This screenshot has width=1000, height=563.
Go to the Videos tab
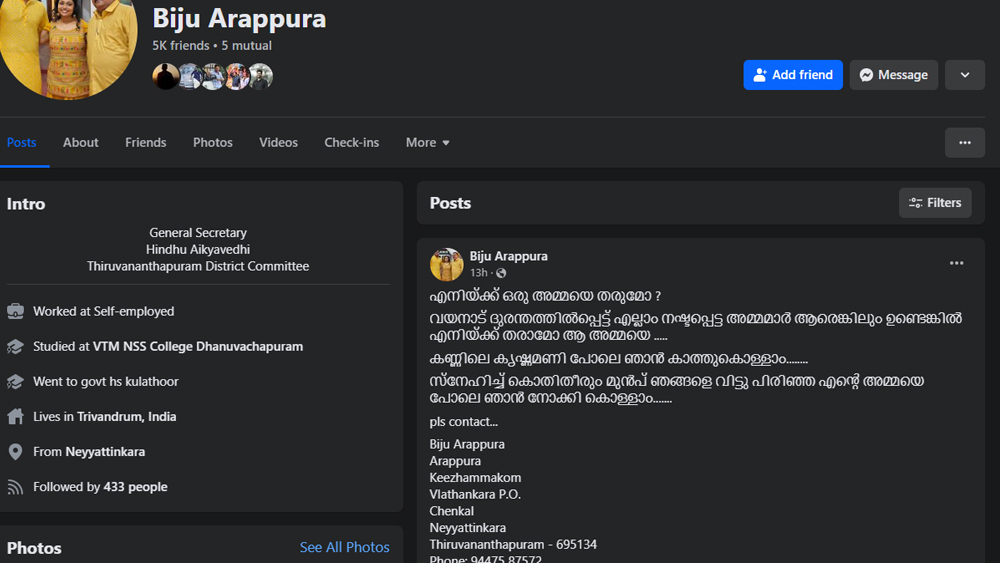278,143
